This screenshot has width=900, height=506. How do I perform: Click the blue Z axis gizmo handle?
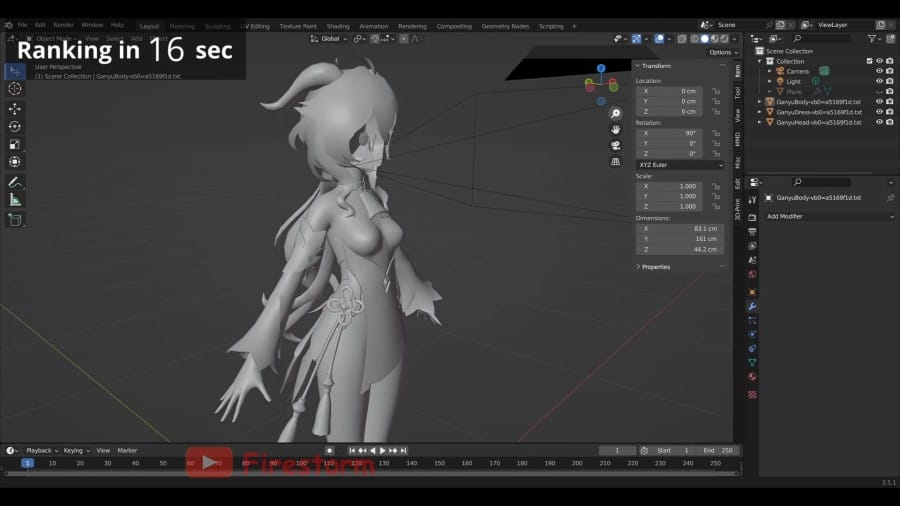coord(601,68)
